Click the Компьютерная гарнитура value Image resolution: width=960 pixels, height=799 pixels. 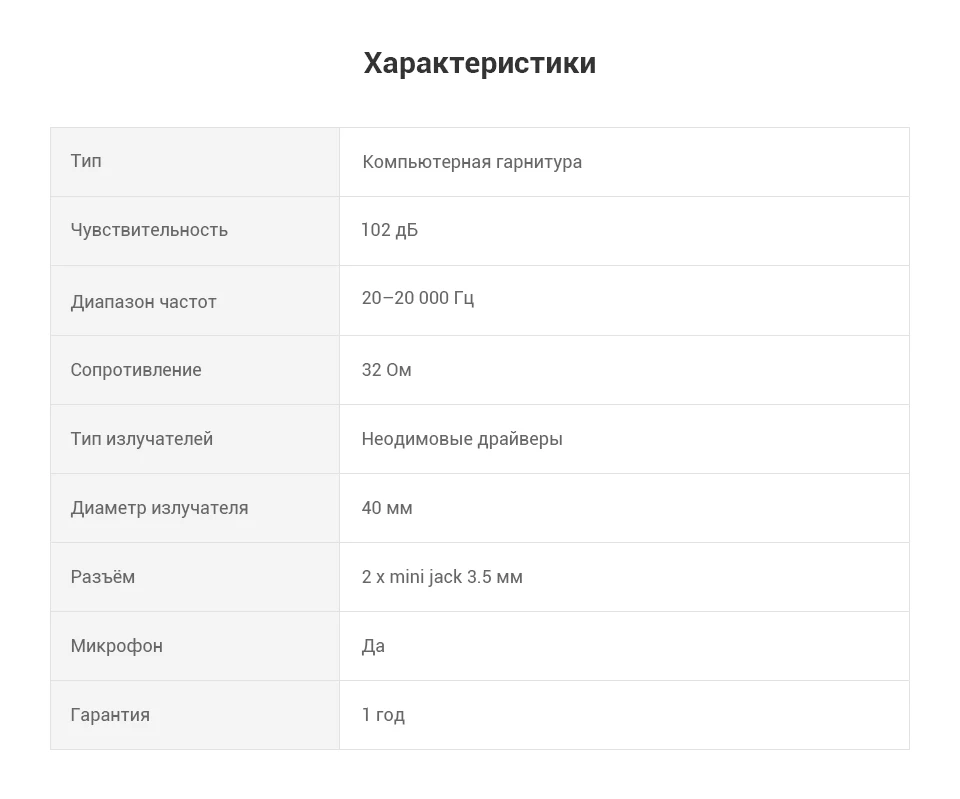pyautogui.click(x=472, y=162)
